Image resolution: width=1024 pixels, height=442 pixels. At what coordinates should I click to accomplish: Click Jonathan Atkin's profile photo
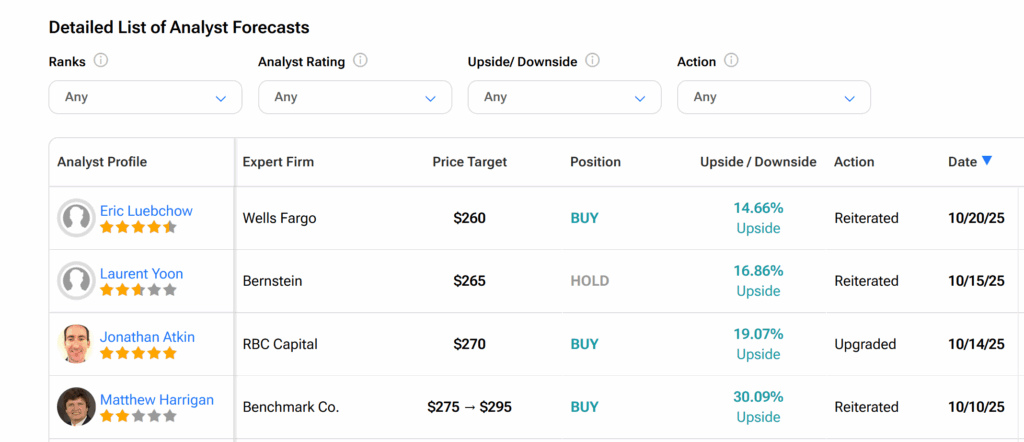[76, 344]
